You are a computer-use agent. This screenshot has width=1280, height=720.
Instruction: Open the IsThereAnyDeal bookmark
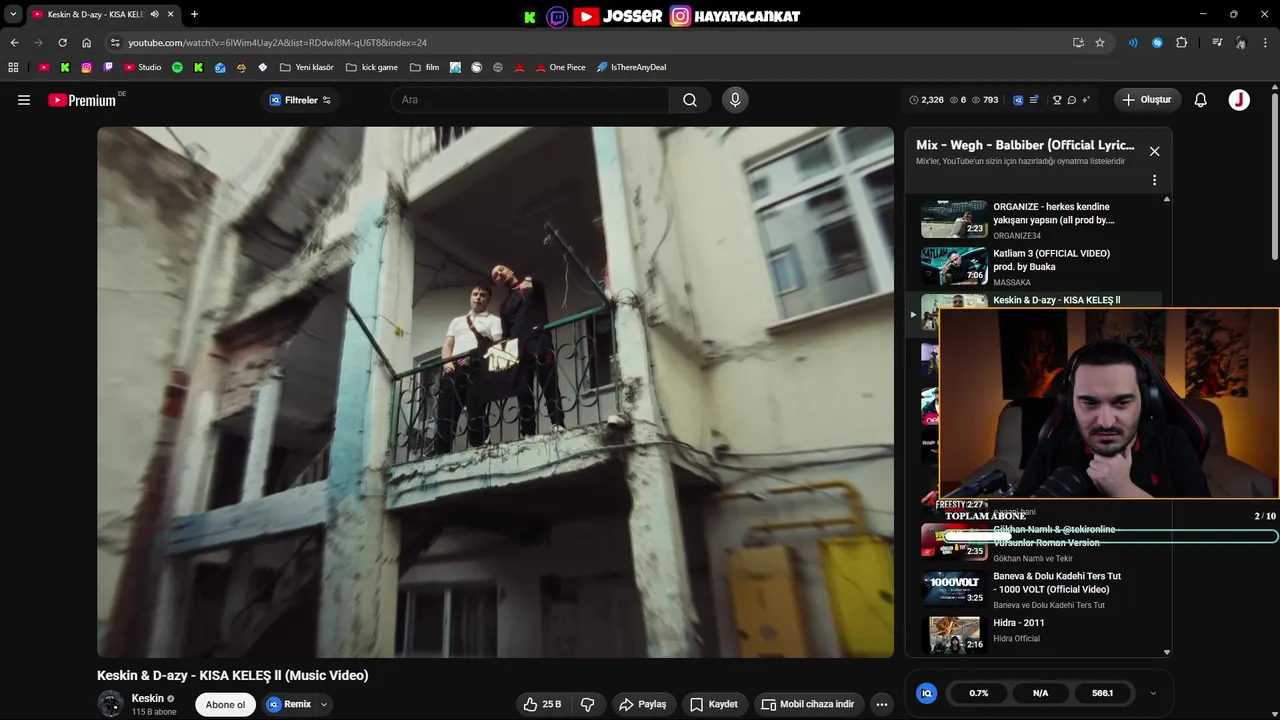[x=631, y=67]
